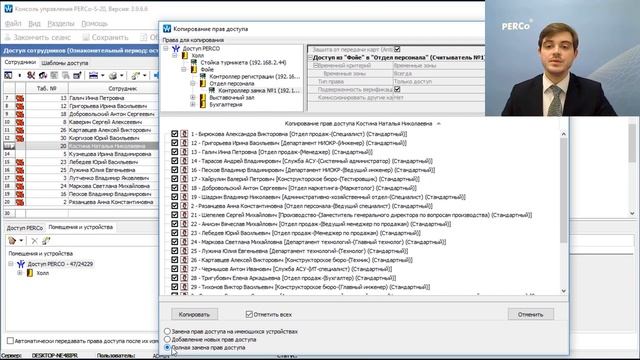Screen dimensions: 640x360
Task: Uncheck the box for Бирюкова Александра Викторовна
Action: (175, 134)
